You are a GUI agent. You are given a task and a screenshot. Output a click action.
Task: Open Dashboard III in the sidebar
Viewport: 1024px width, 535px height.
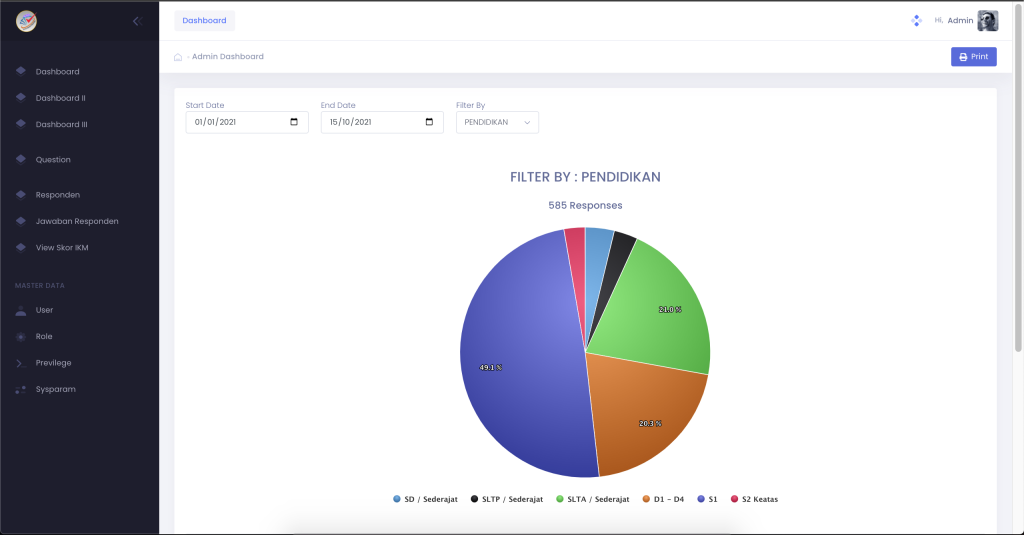[x=61, y=124]
